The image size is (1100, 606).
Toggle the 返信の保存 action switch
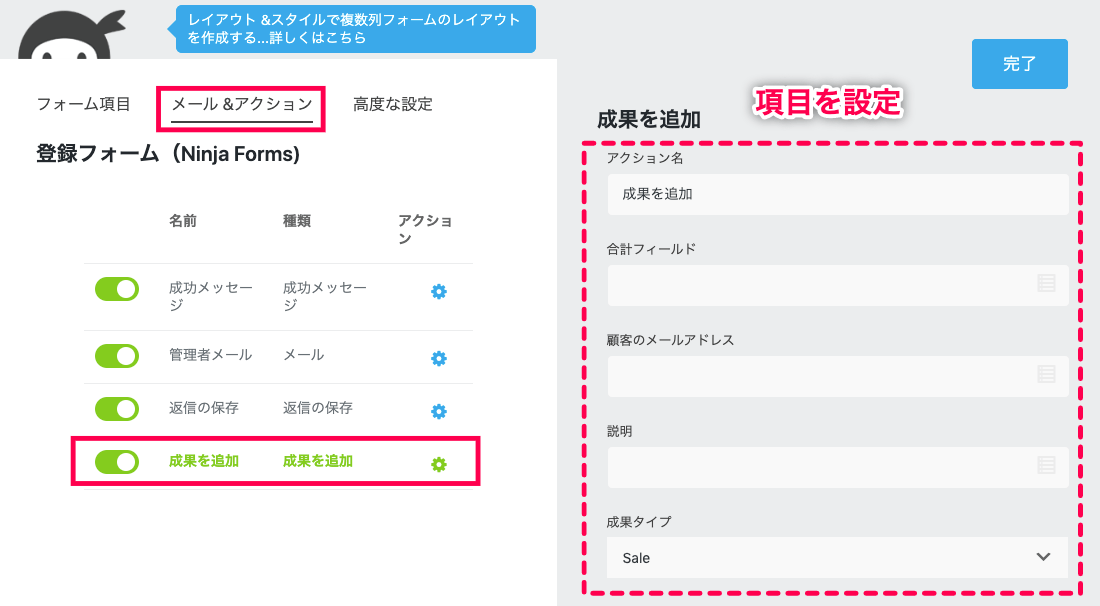point(117,409)
